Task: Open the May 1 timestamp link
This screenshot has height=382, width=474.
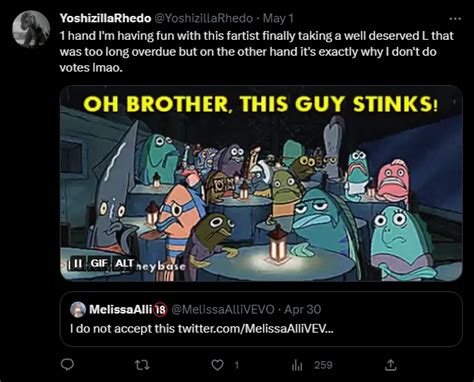Action: (x=278, y=18)
